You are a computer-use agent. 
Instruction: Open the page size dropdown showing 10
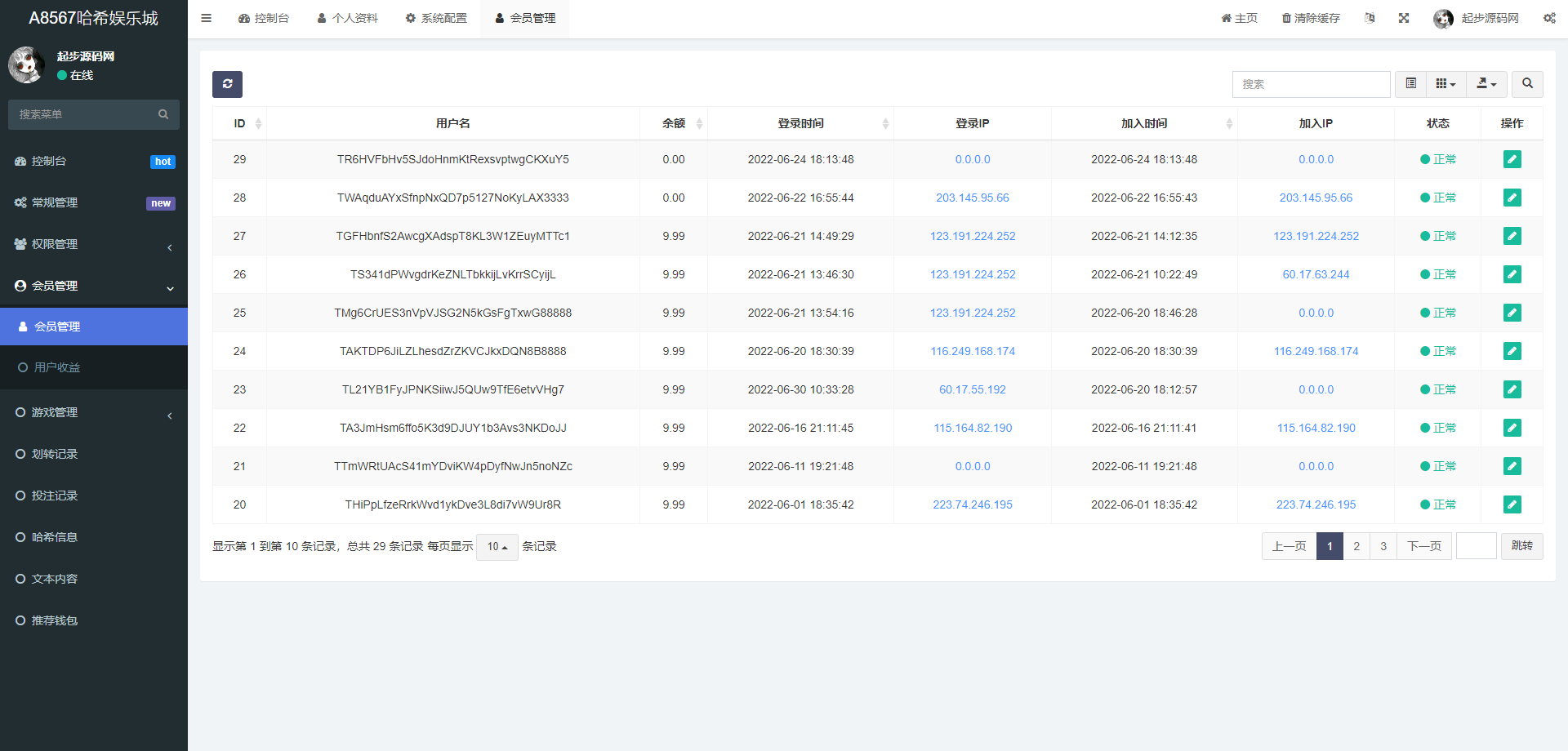pyautogui.click(x=497, y=547)
